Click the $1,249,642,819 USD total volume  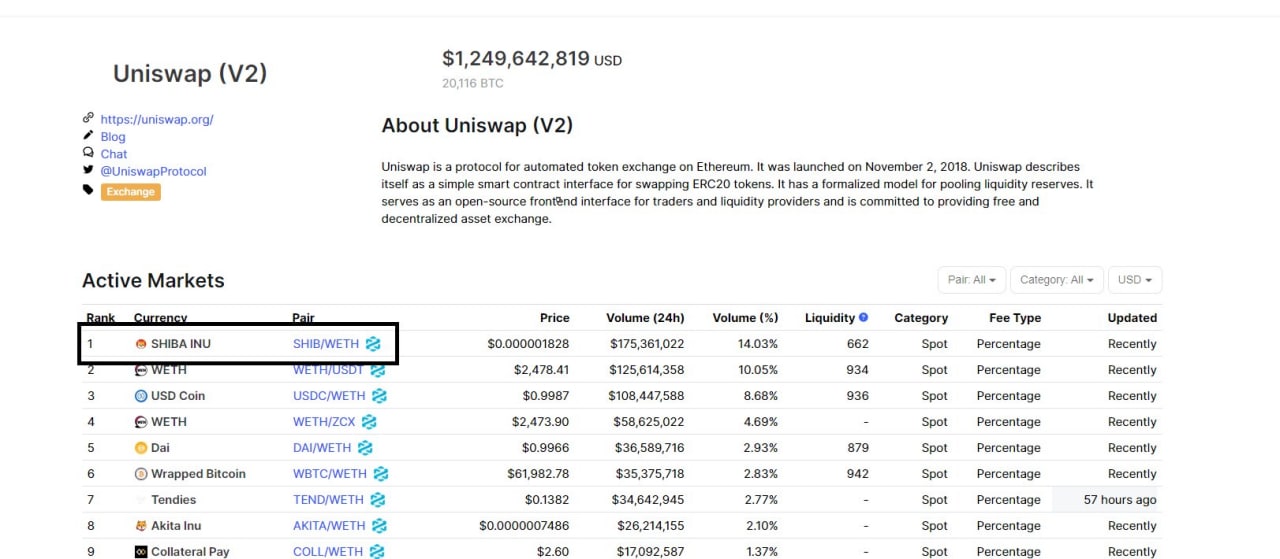tap(532, 59)
